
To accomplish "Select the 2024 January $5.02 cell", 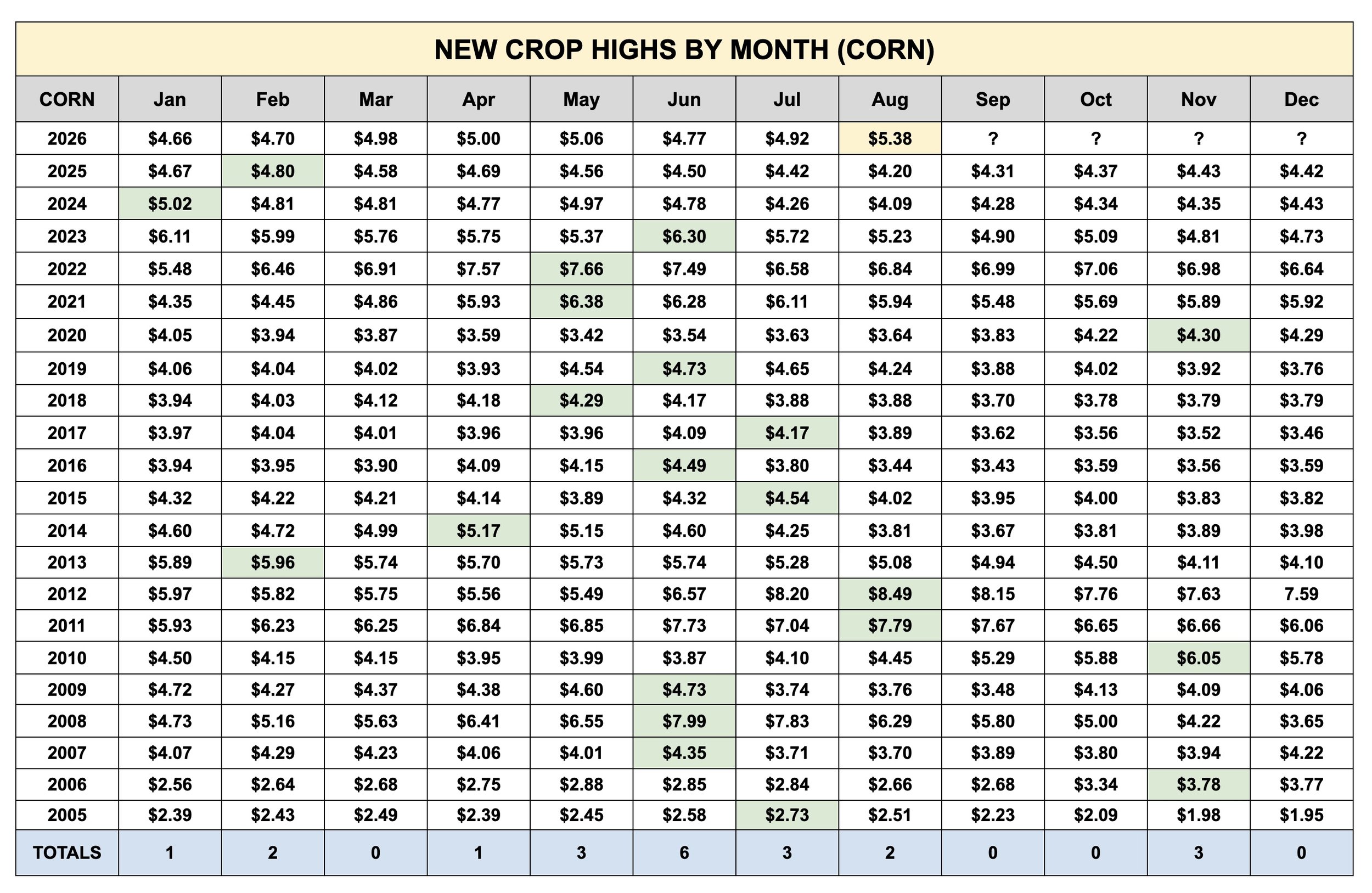I will 170,204.
